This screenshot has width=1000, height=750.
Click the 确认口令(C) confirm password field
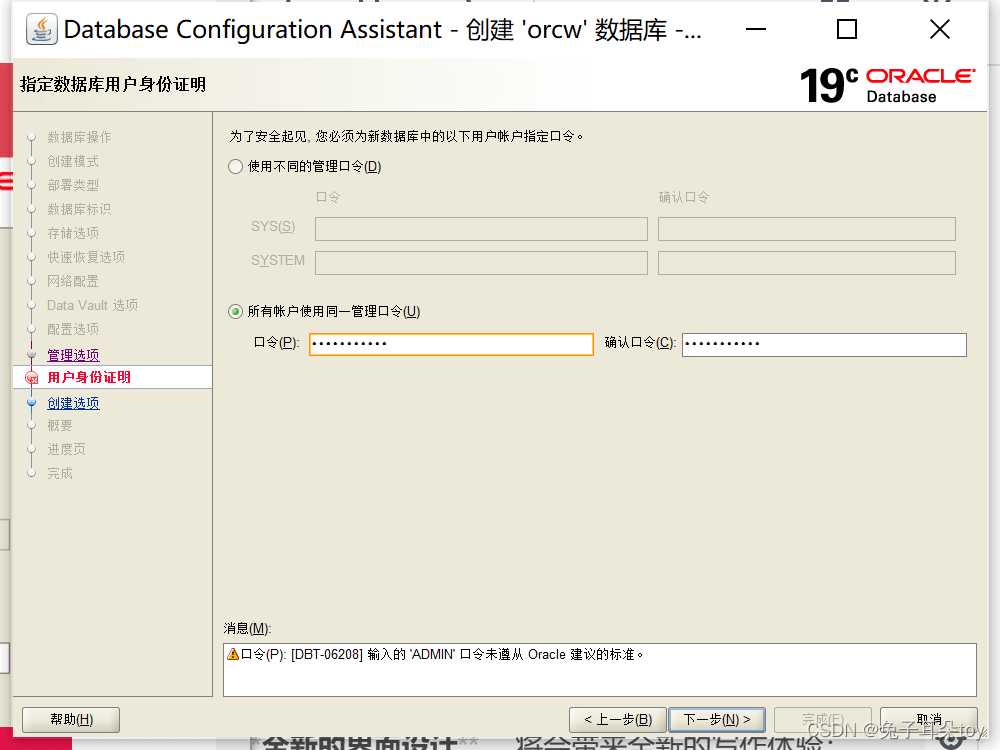[823, 344]
